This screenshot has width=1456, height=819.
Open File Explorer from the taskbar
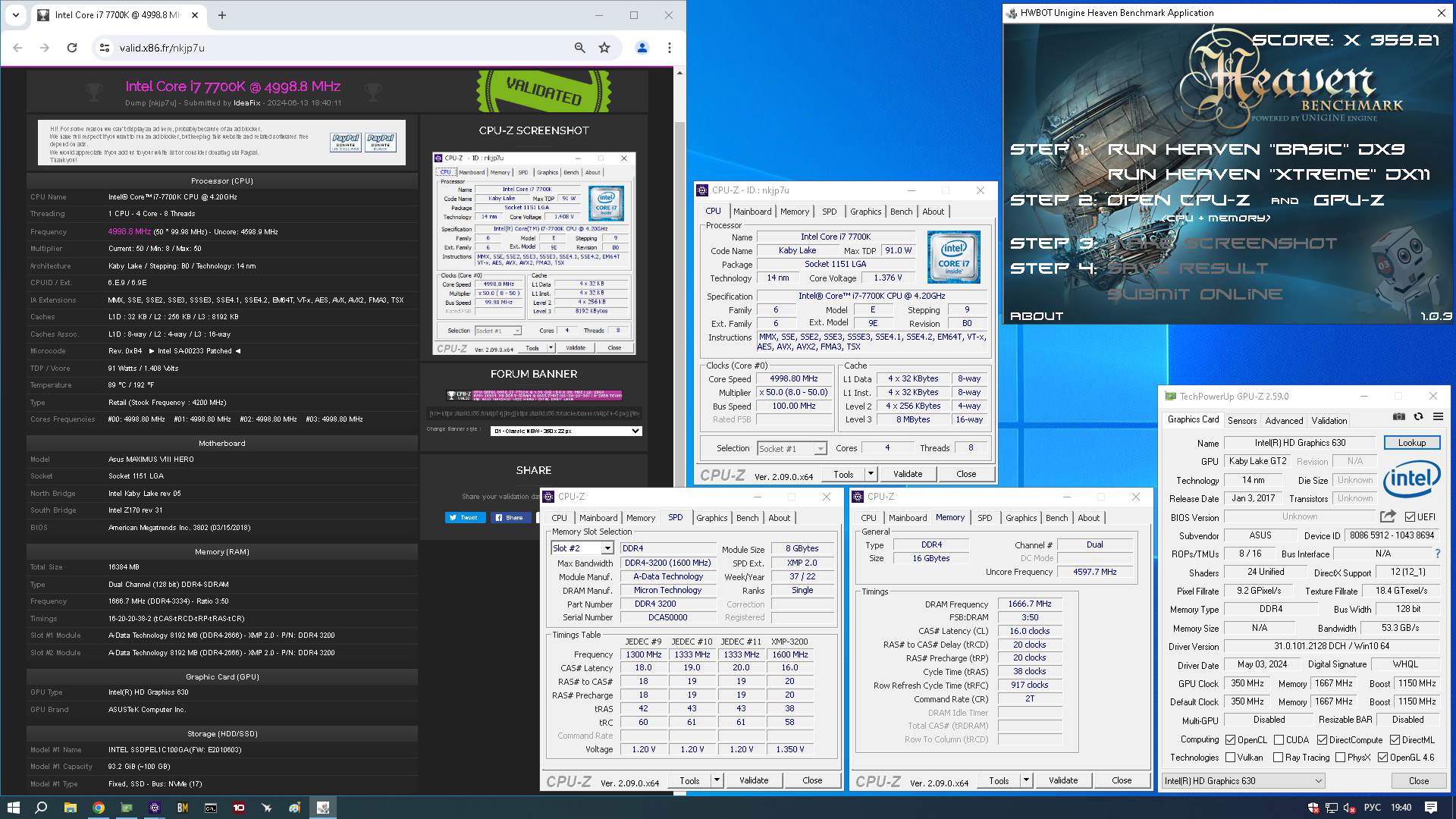pos(70,808)
